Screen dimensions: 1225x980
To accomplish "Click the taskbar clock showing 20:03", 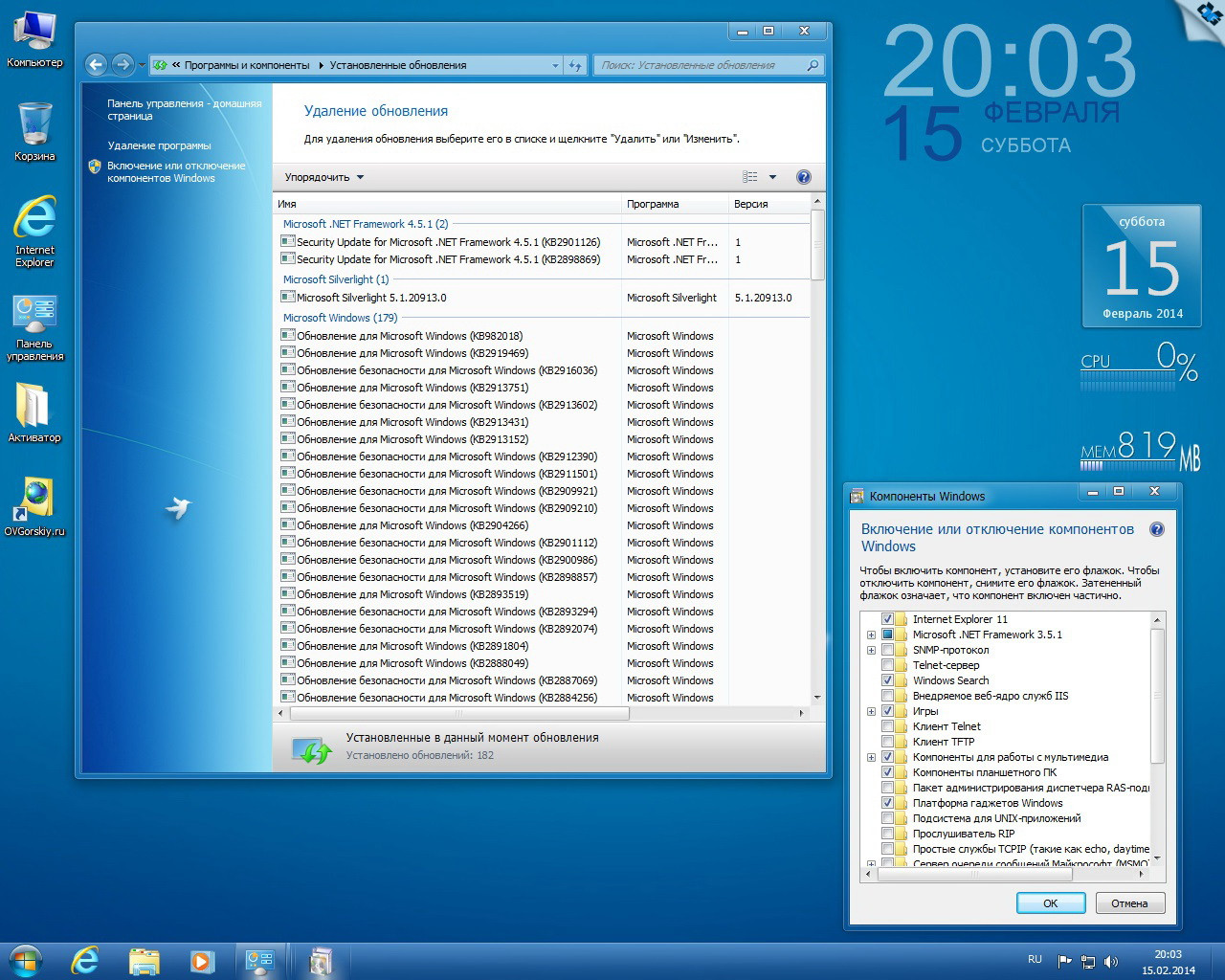I will [1168, 962].
